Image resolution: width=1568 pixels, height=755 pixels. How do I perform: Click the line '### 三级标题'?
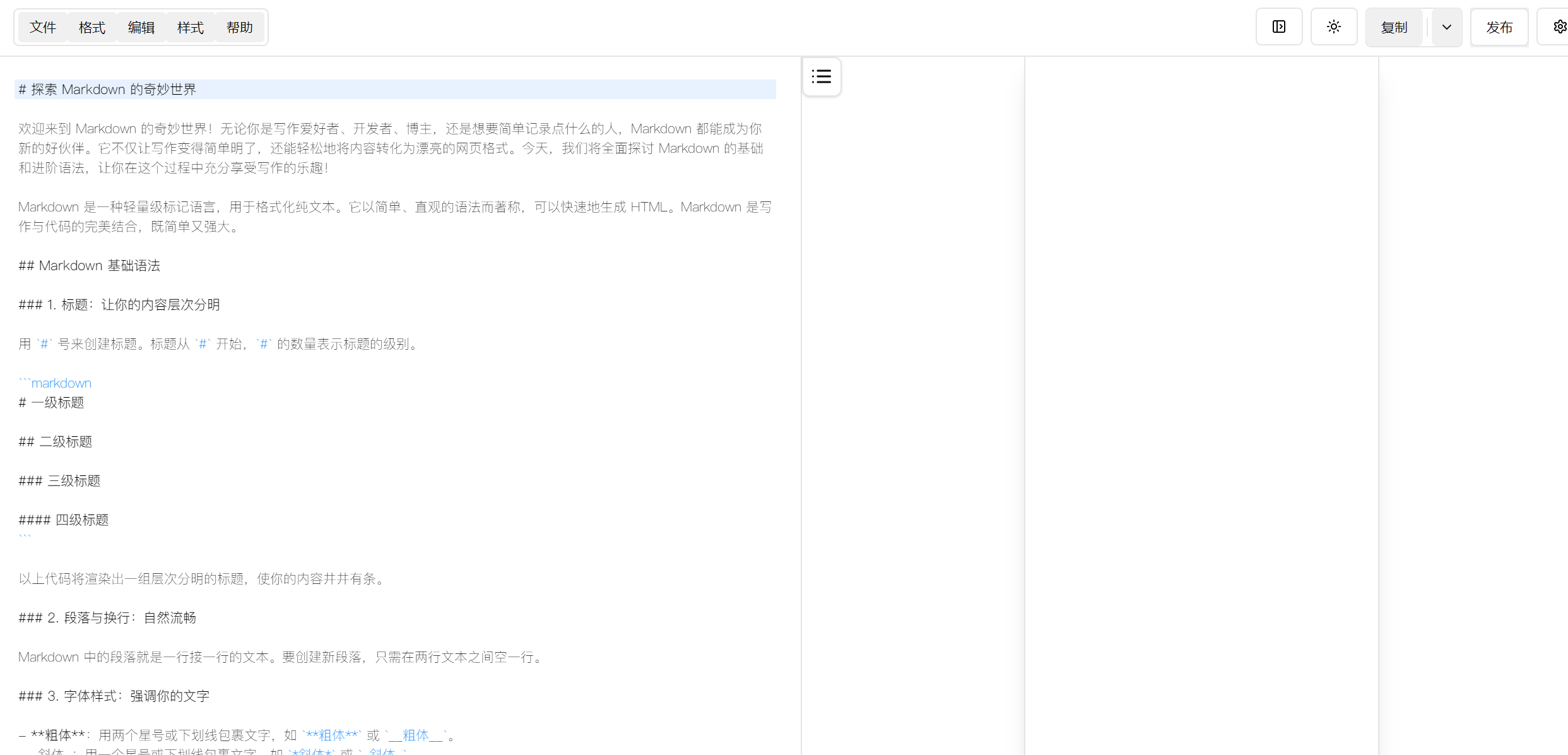tap(59, 480)
